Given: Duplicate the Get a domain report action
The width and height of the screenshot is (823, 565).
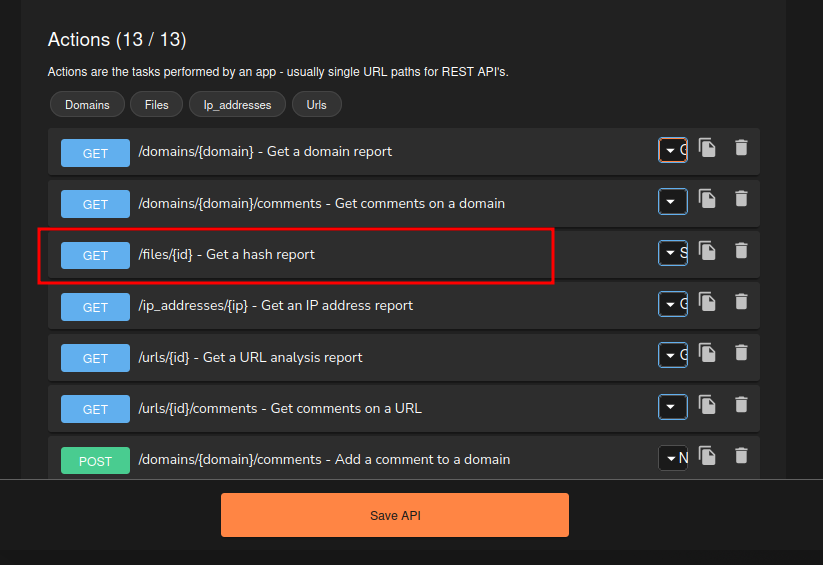Looking at the screenshot, I should [x=707, y=148].
